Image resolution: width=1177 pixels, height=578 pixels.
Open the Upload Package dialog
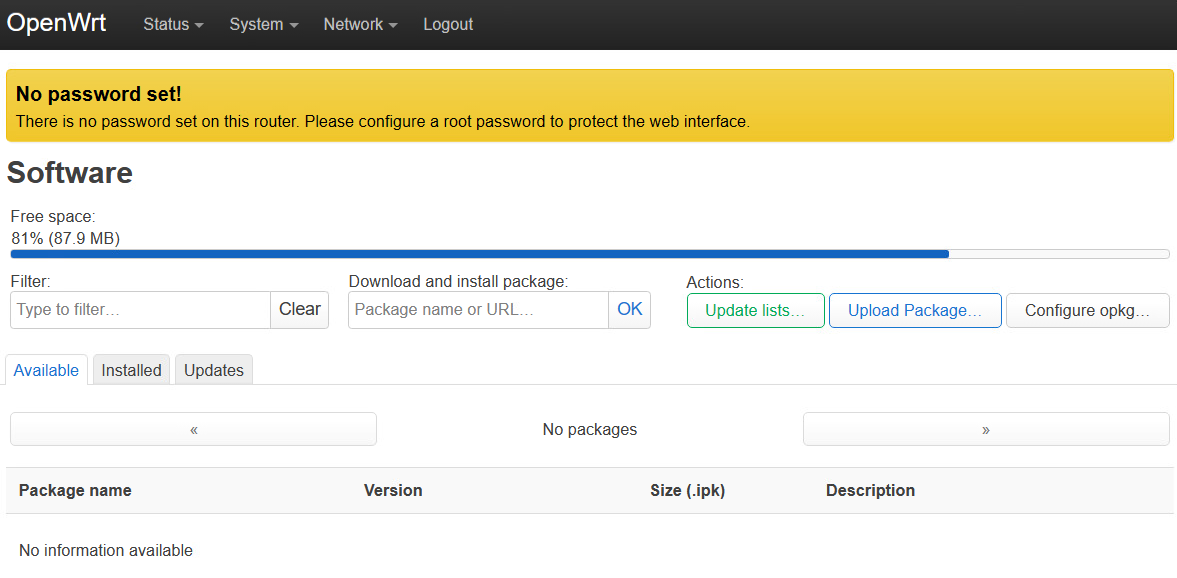914,310
